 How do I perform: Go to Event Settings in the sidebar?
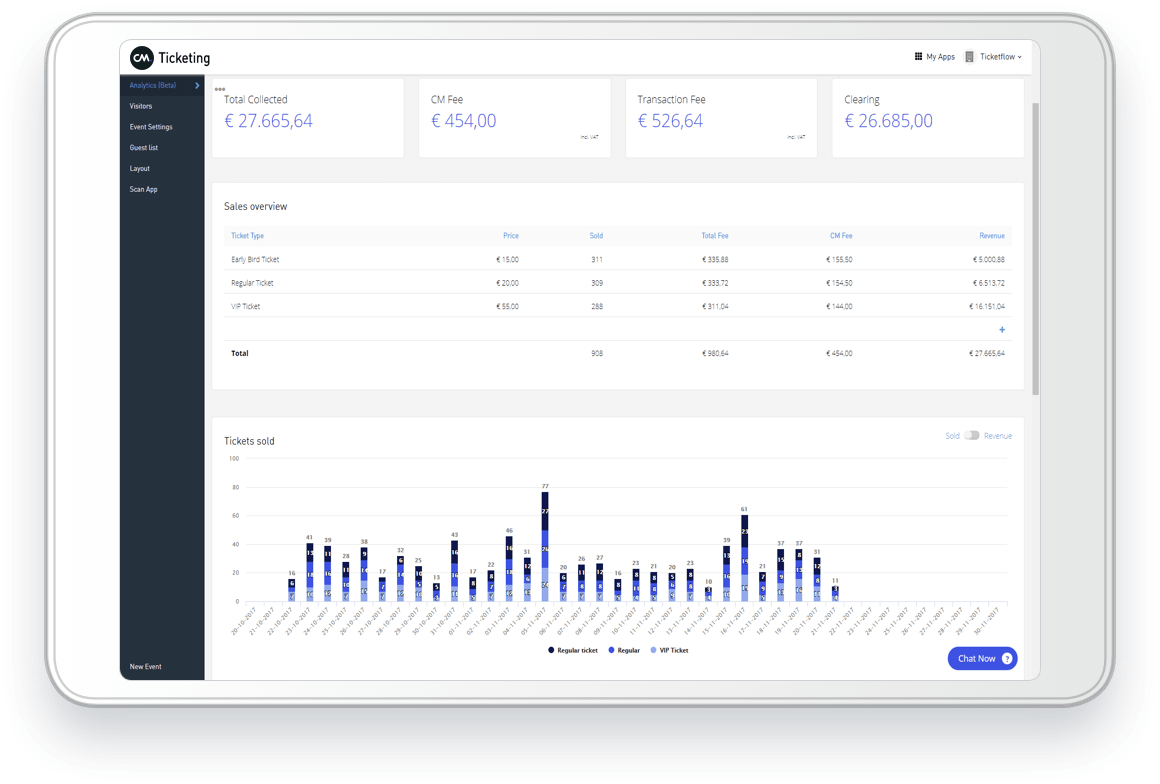pos(150,127)
